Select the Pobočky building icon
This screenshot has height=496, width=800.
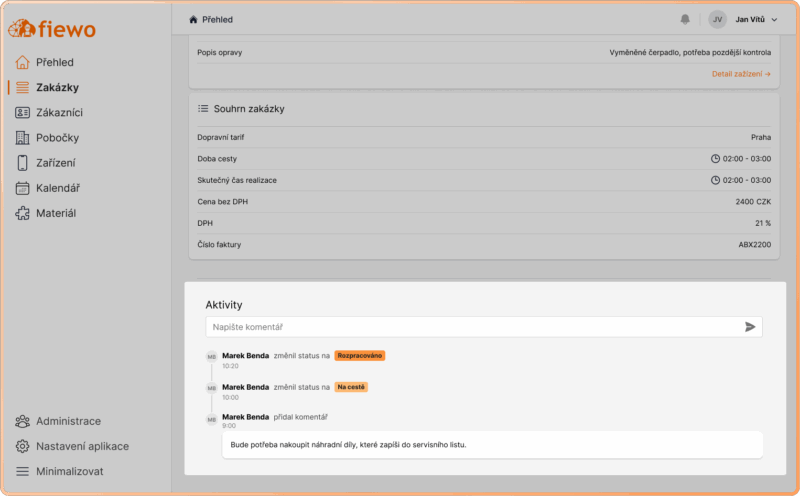pyautogui.click(x=22, y=138)
